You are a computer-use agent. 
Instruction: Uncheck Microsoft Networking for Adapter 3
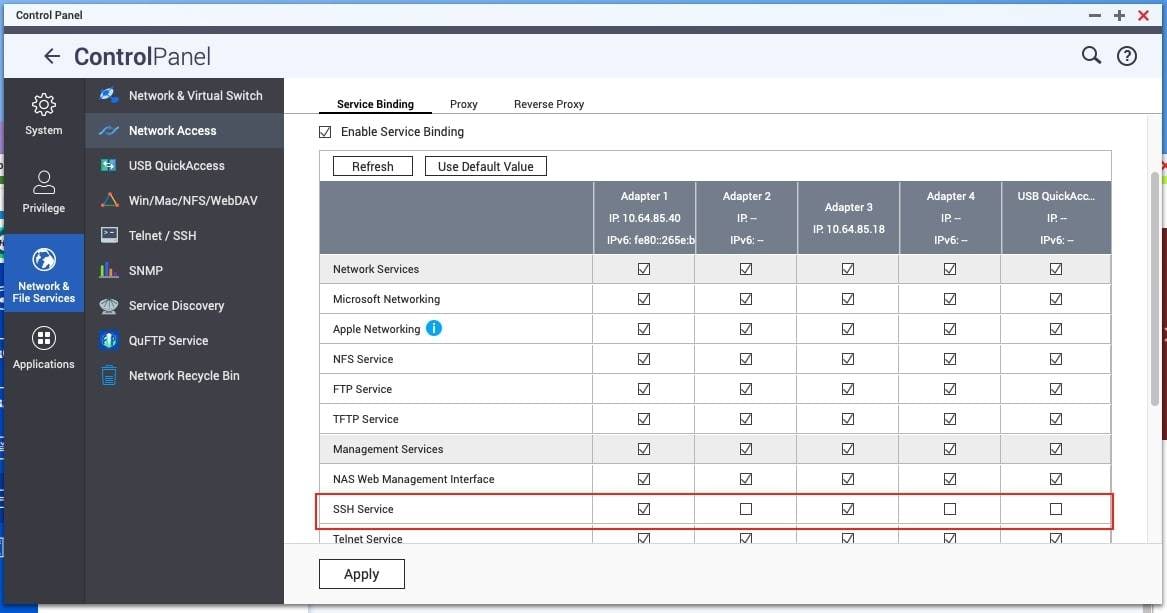coord(848,299)
